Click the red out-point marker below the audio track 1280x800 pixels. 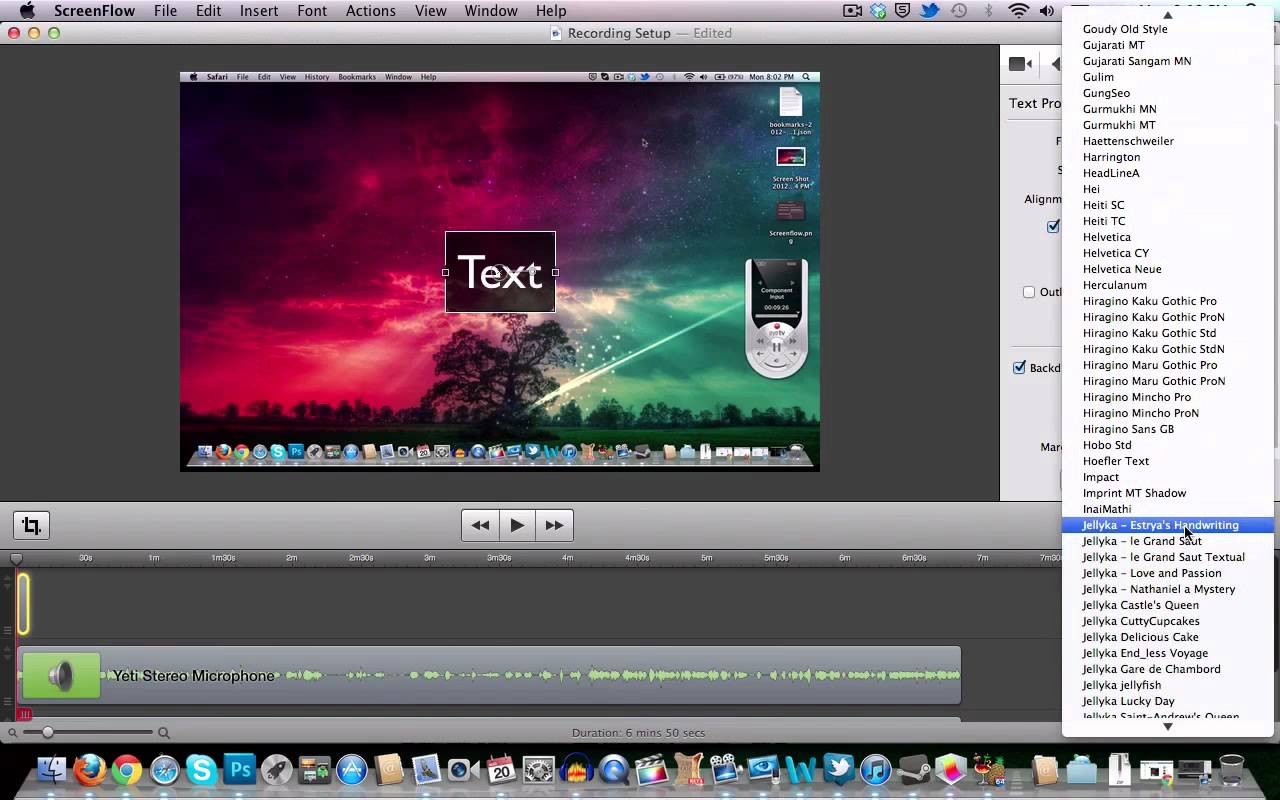[x=24, y=714]
